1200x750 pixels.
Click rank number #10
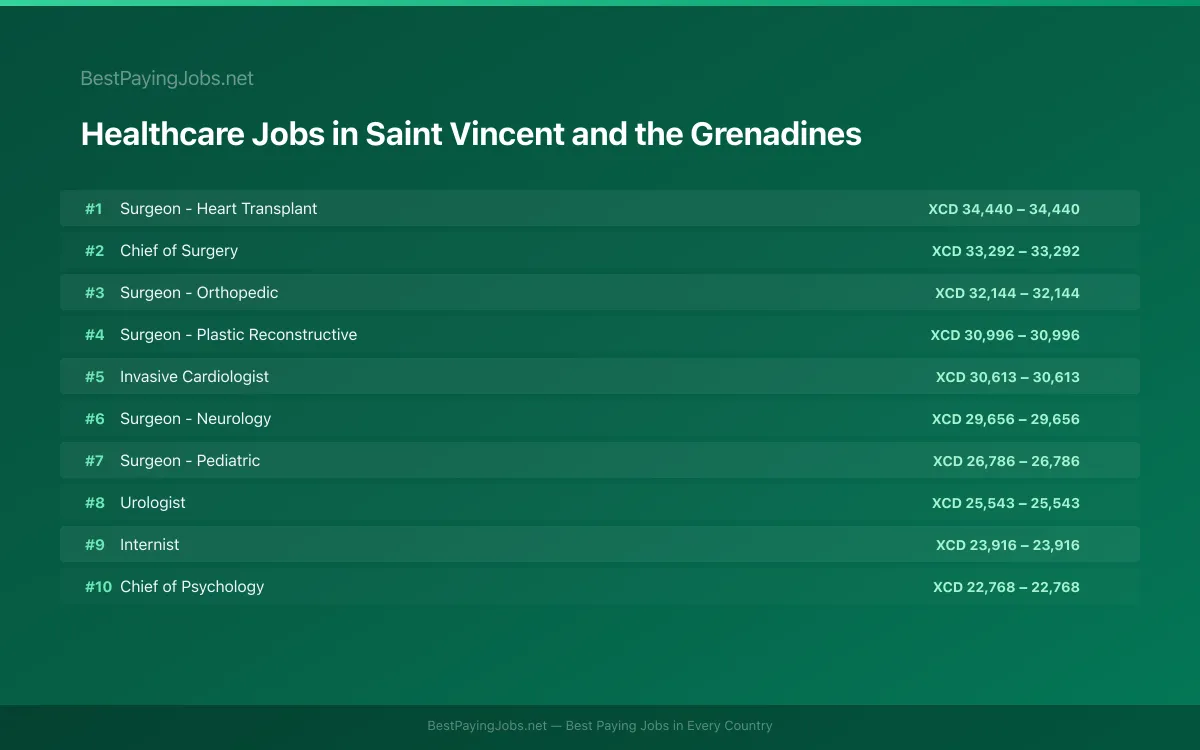pos(98,587)
